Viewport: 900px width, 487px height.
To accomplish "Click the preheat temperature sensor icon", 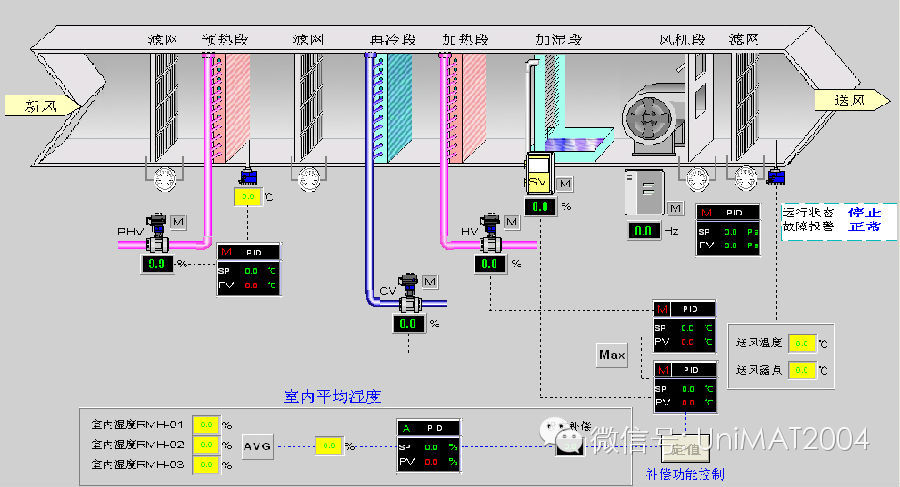I will pyautogui.click(x=248, y=178).
